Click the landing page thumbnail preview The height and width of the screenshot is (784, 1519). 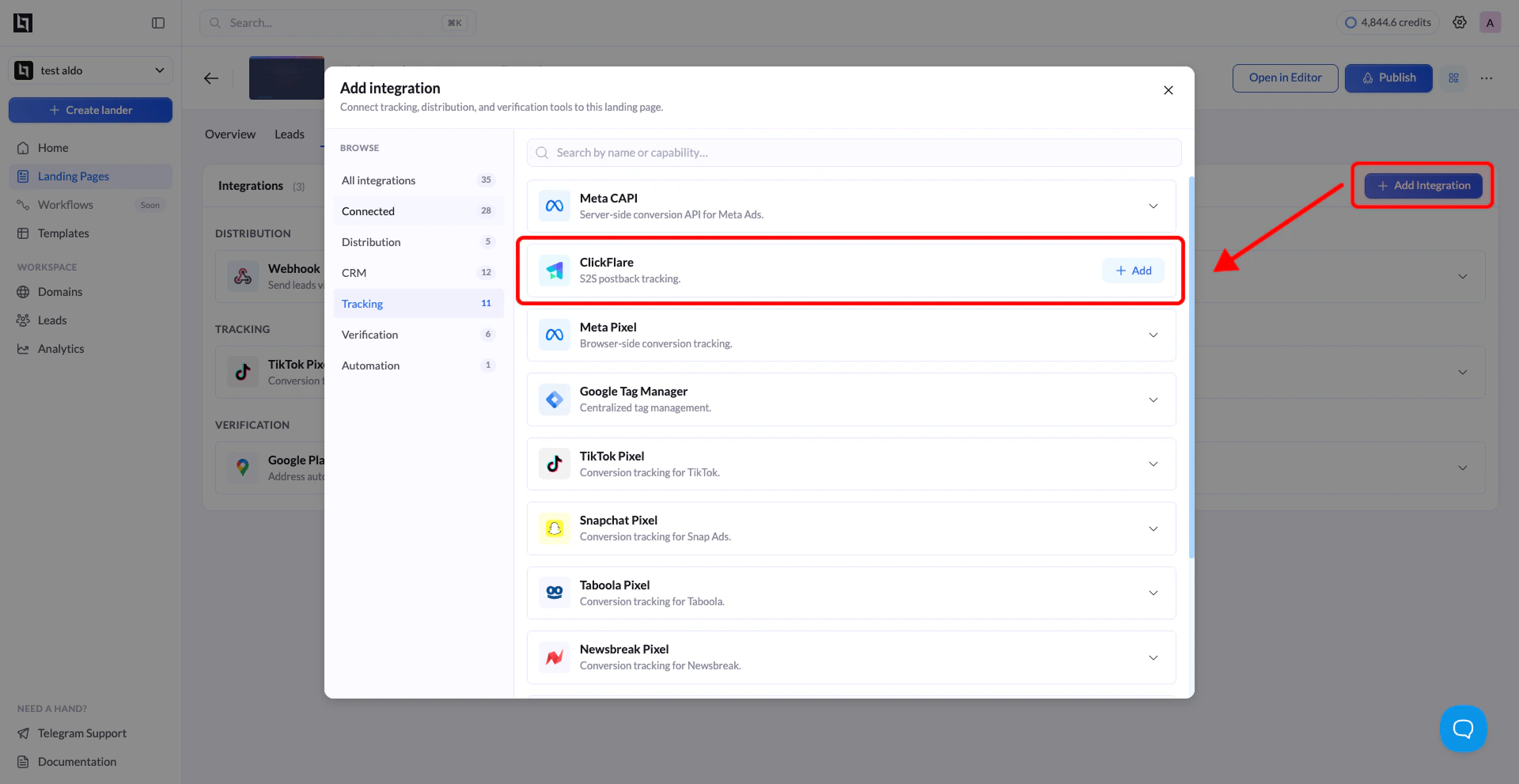pos(286,78)
